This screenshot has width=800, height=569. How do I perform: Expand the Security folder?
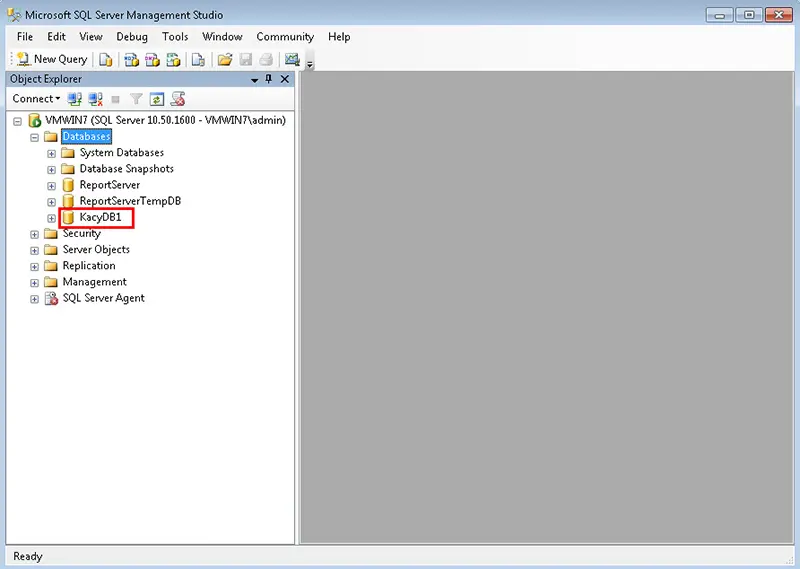pyautogui.click(x=34, y=234)
